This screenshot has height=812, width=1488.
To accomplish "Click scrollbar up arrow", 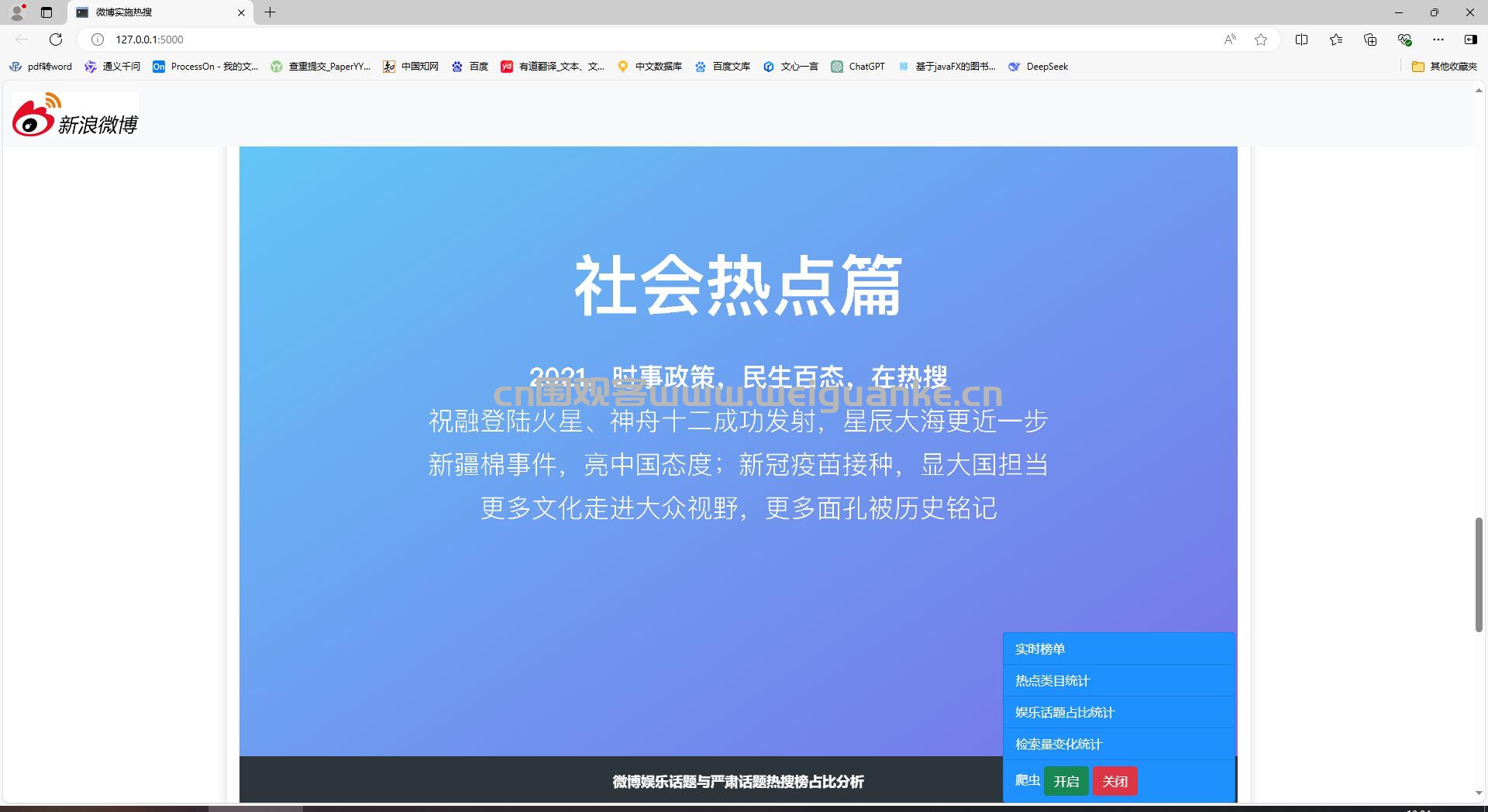I will [x=1479, y=91].
